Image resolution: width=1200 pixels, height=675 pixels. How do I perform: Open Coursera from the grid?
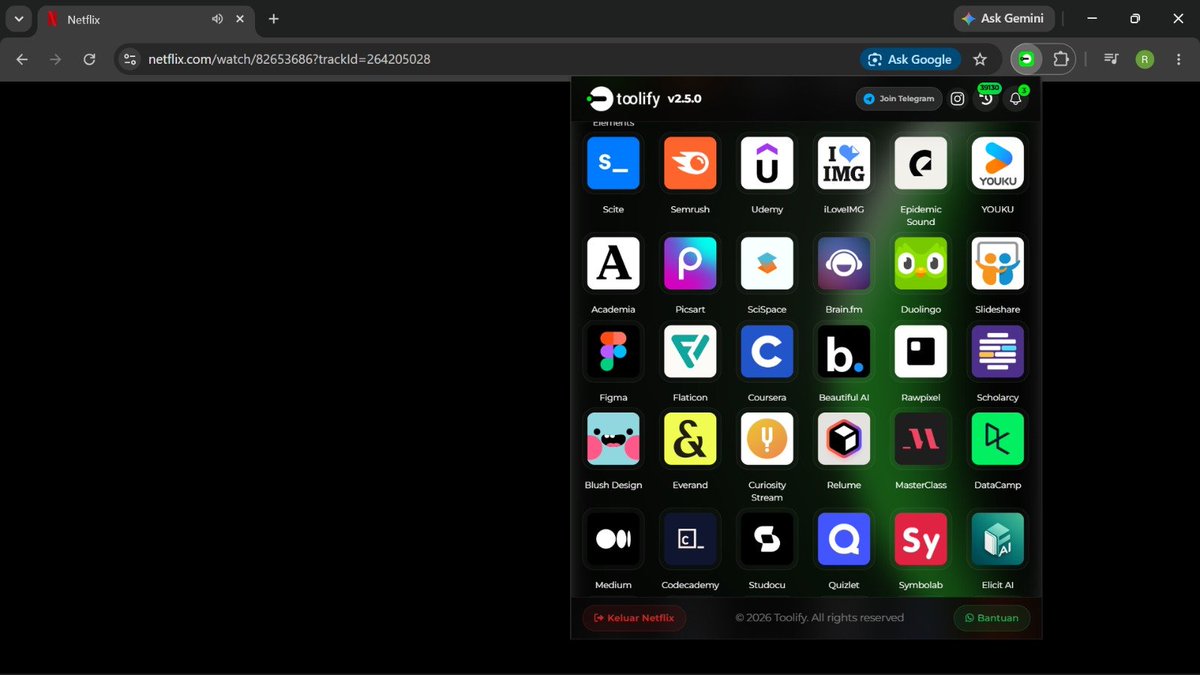[767, 351]
